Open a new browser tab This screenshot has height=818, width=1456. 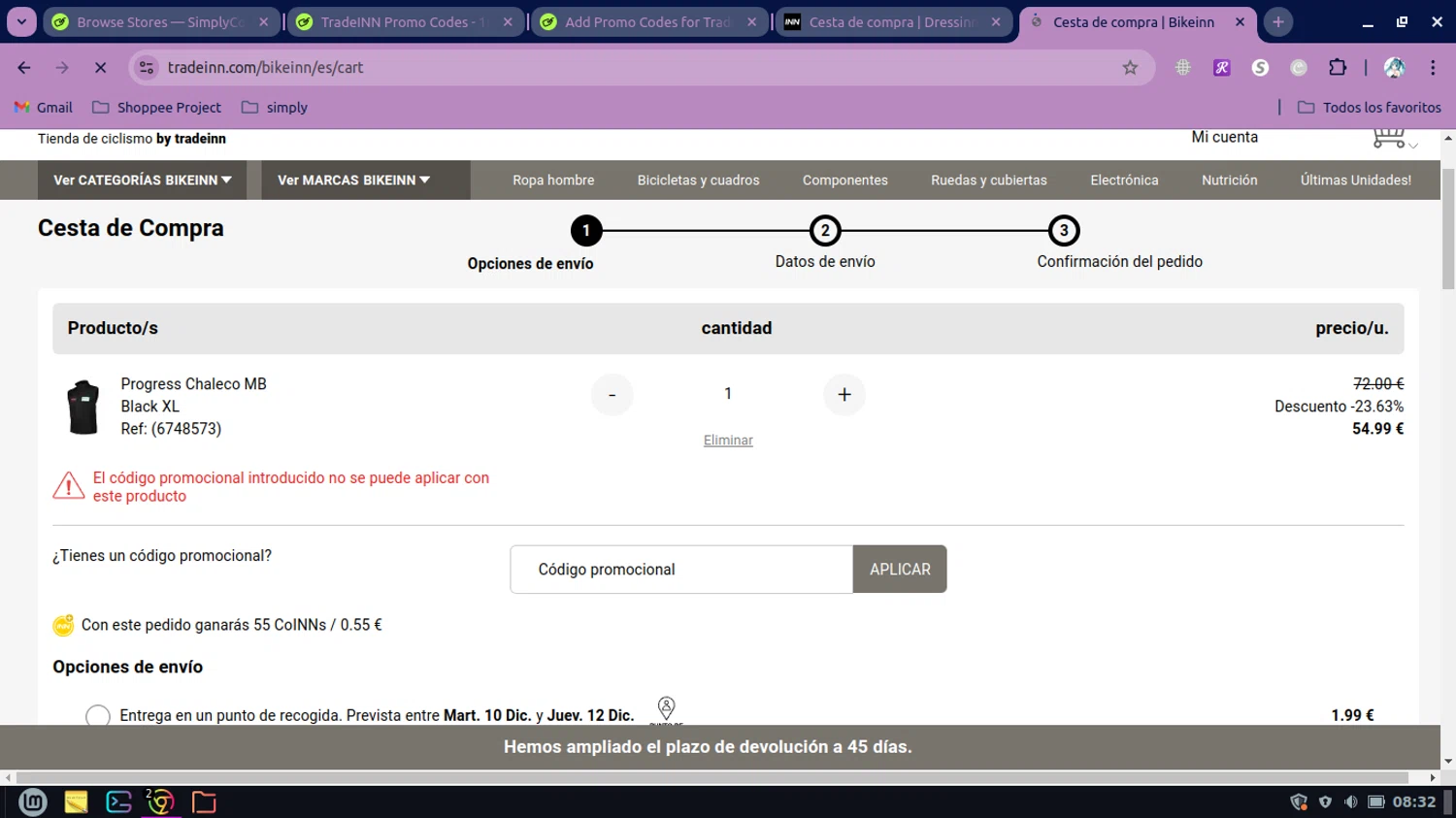point(1278,21)
